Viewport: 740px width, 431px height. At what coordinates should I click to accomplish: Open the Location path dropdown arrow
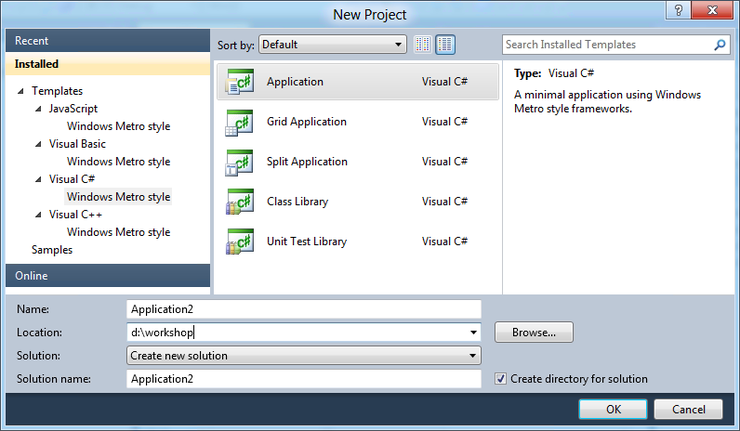[x=473, y=332]
